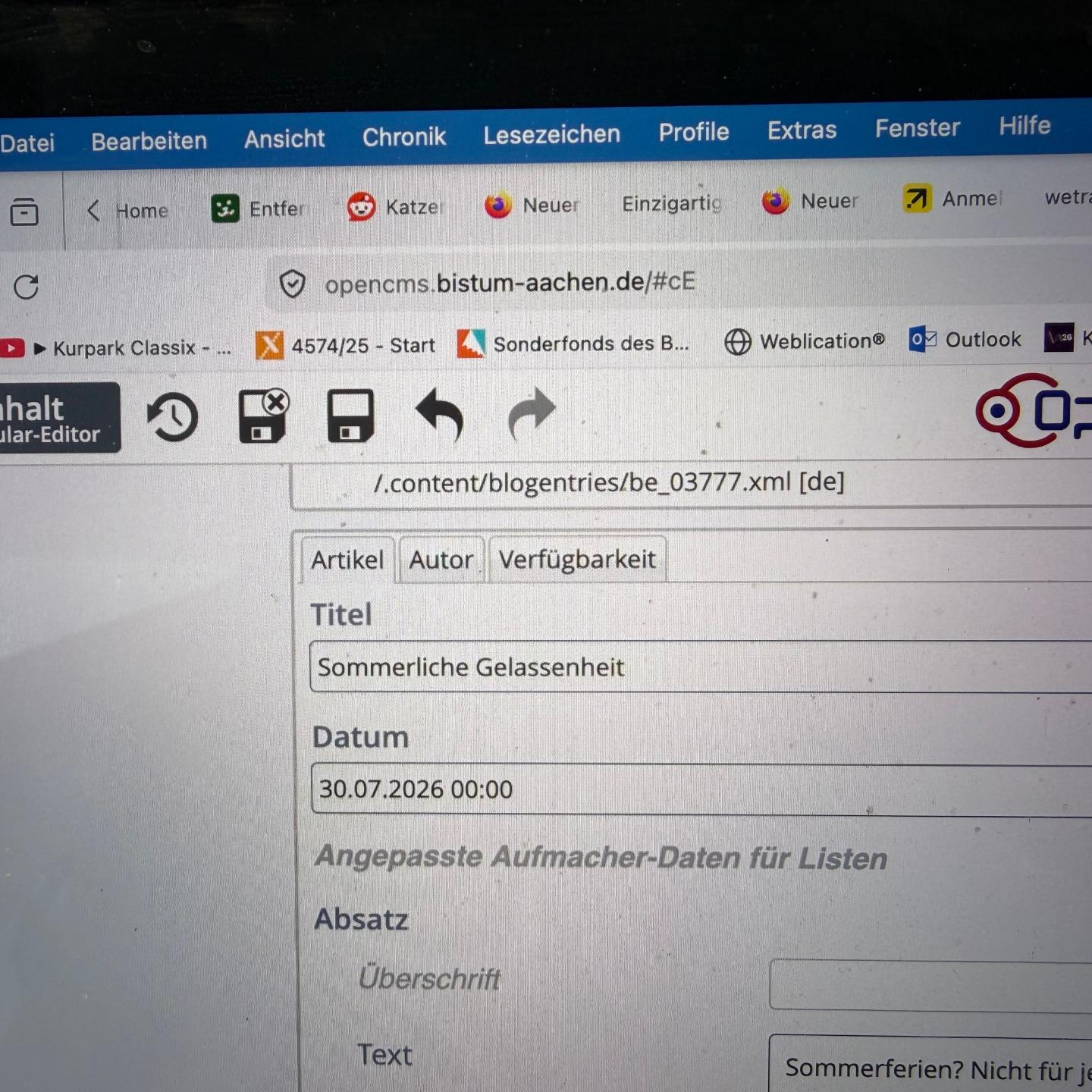Open the version history clock icon
This screenshot has height=1092, width=1092.
point(173,416)
